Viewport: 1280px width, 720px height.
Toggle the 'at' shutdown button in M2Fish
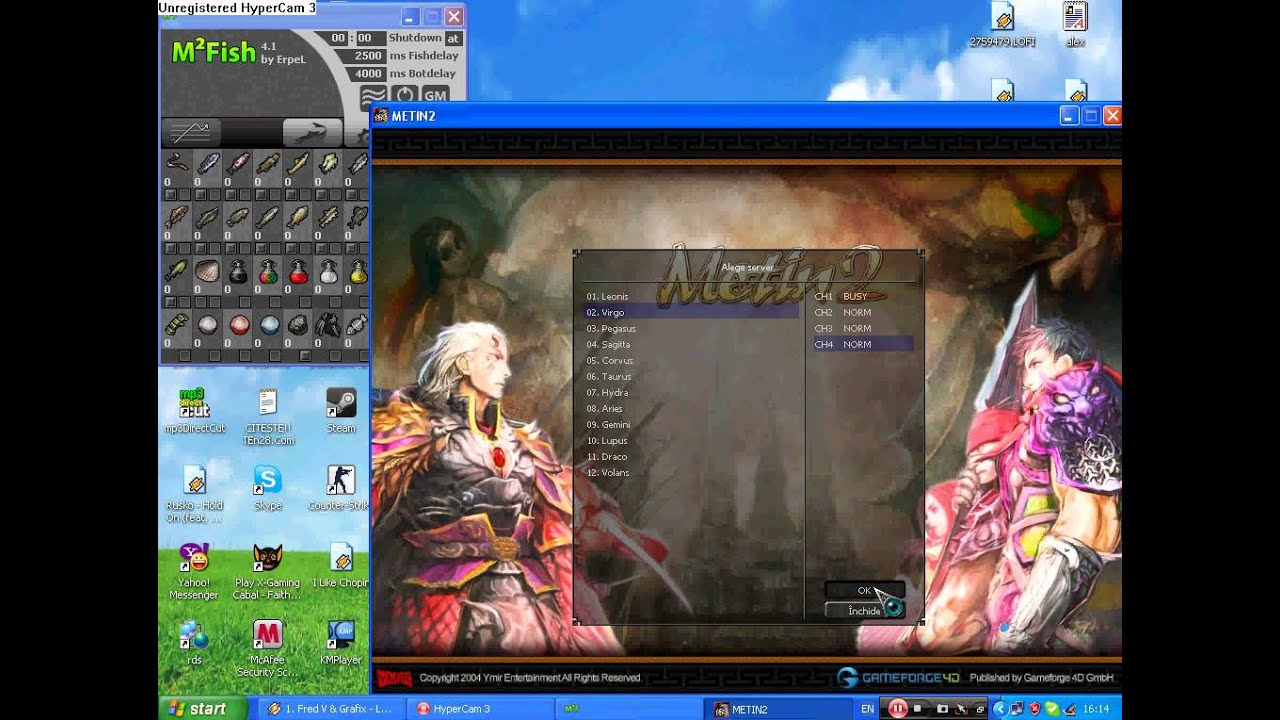click(453, 38)
